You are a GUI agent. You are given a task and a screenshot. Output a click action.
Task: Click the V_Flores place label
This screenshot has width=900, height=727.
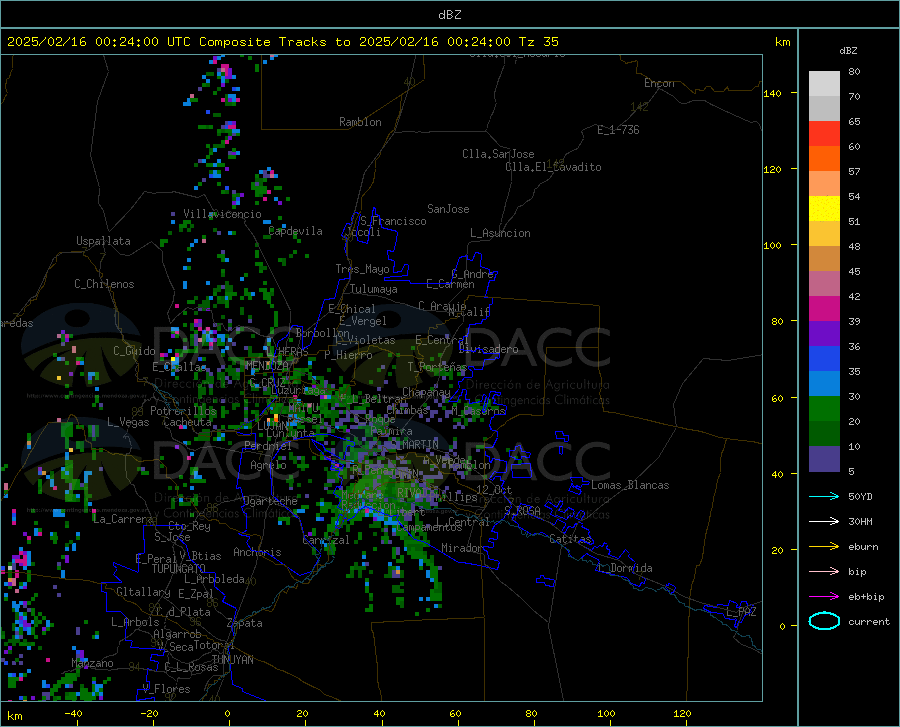tap(166, 689)
